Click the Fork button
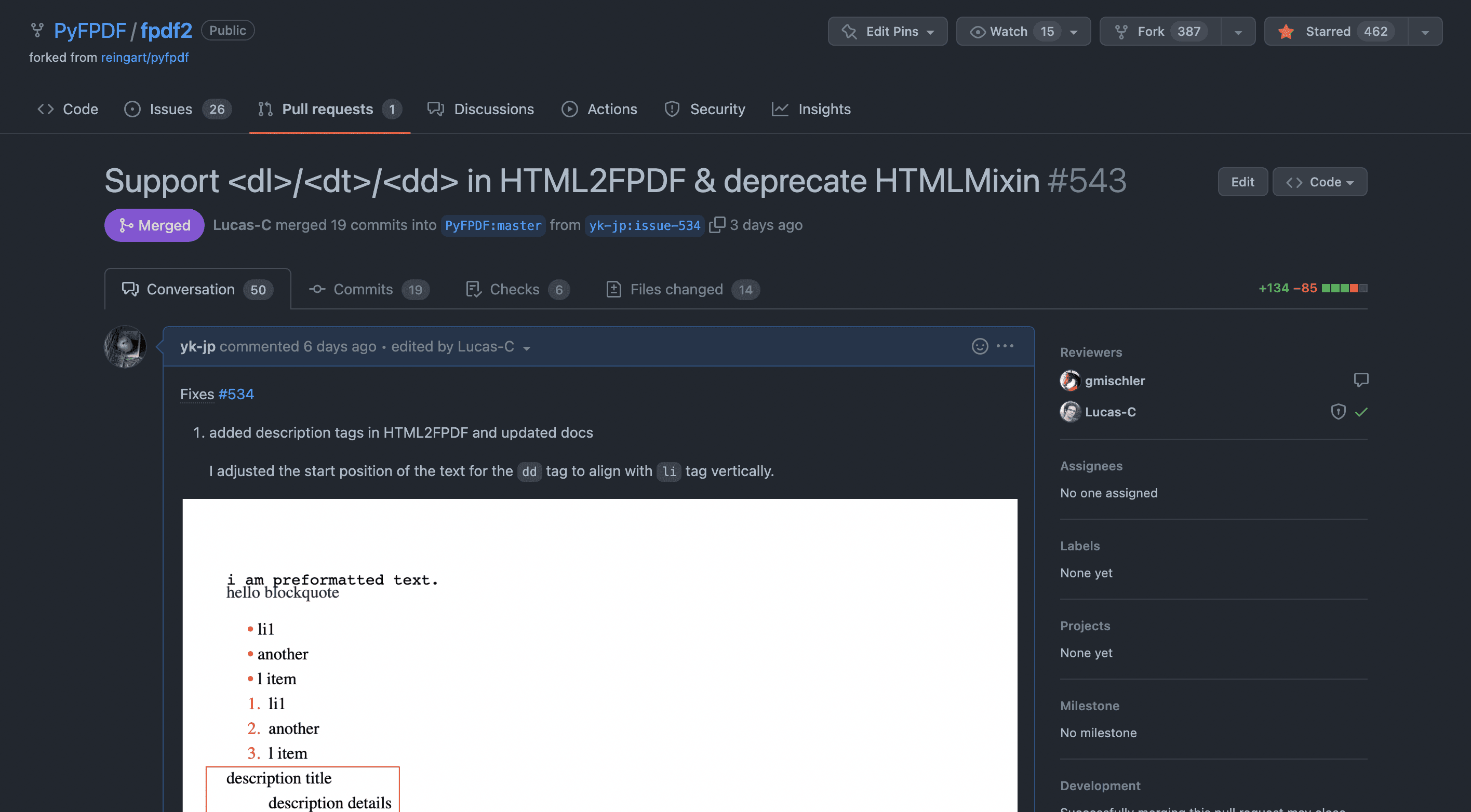Viewport: 1471px width, 812px height. pyautogui.click(x=1160, y=31)
